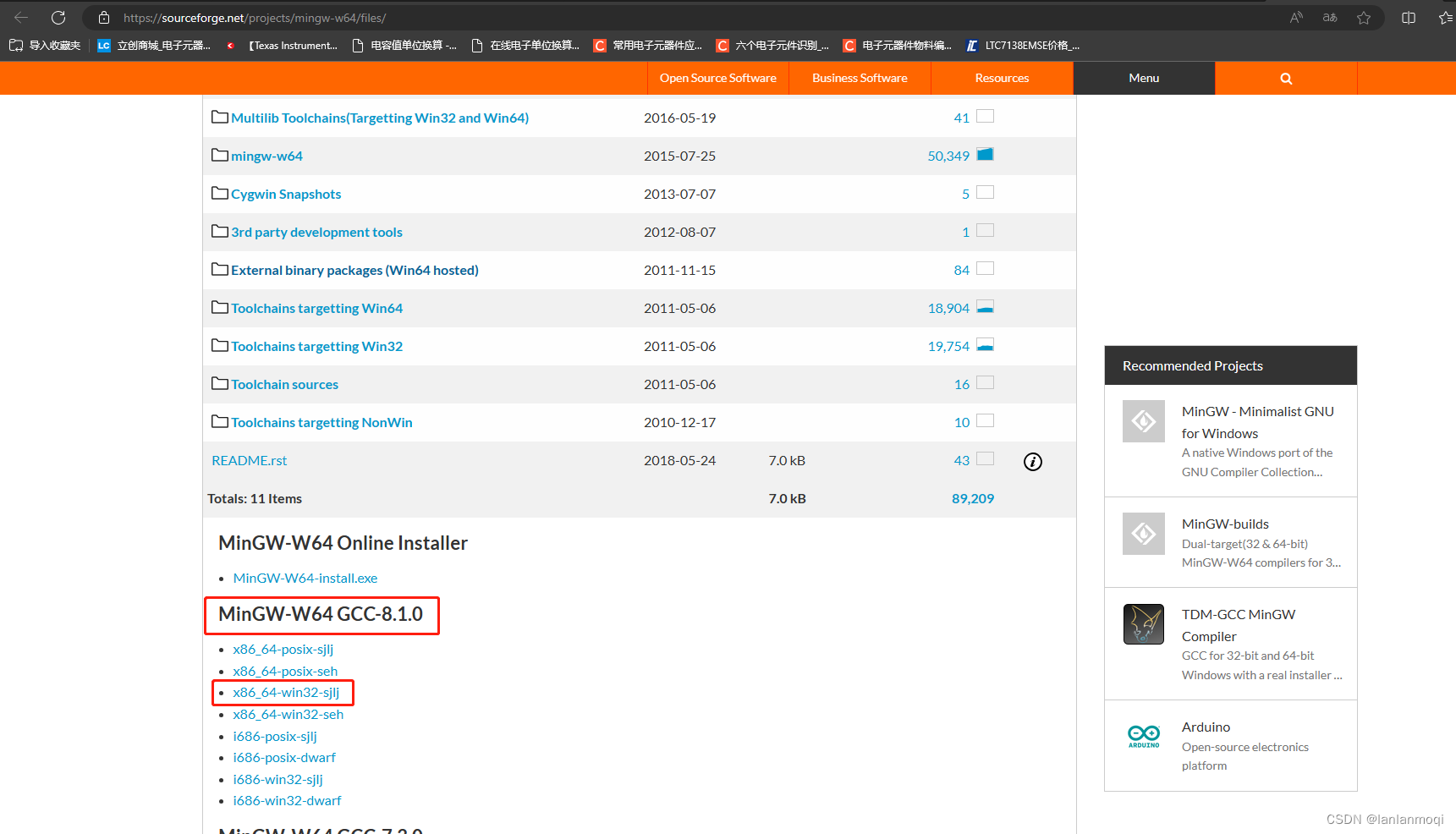The width and height of the screenshot is (1456, 834).
Task: Click the 50,349 downloads count
Action: coord(948,156)
